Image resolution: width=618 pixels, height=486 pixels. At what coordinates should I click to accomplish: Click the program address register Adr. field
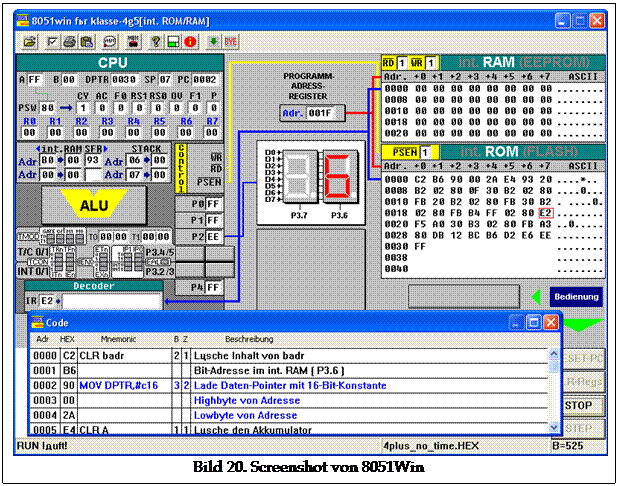(x=320, y=114)
